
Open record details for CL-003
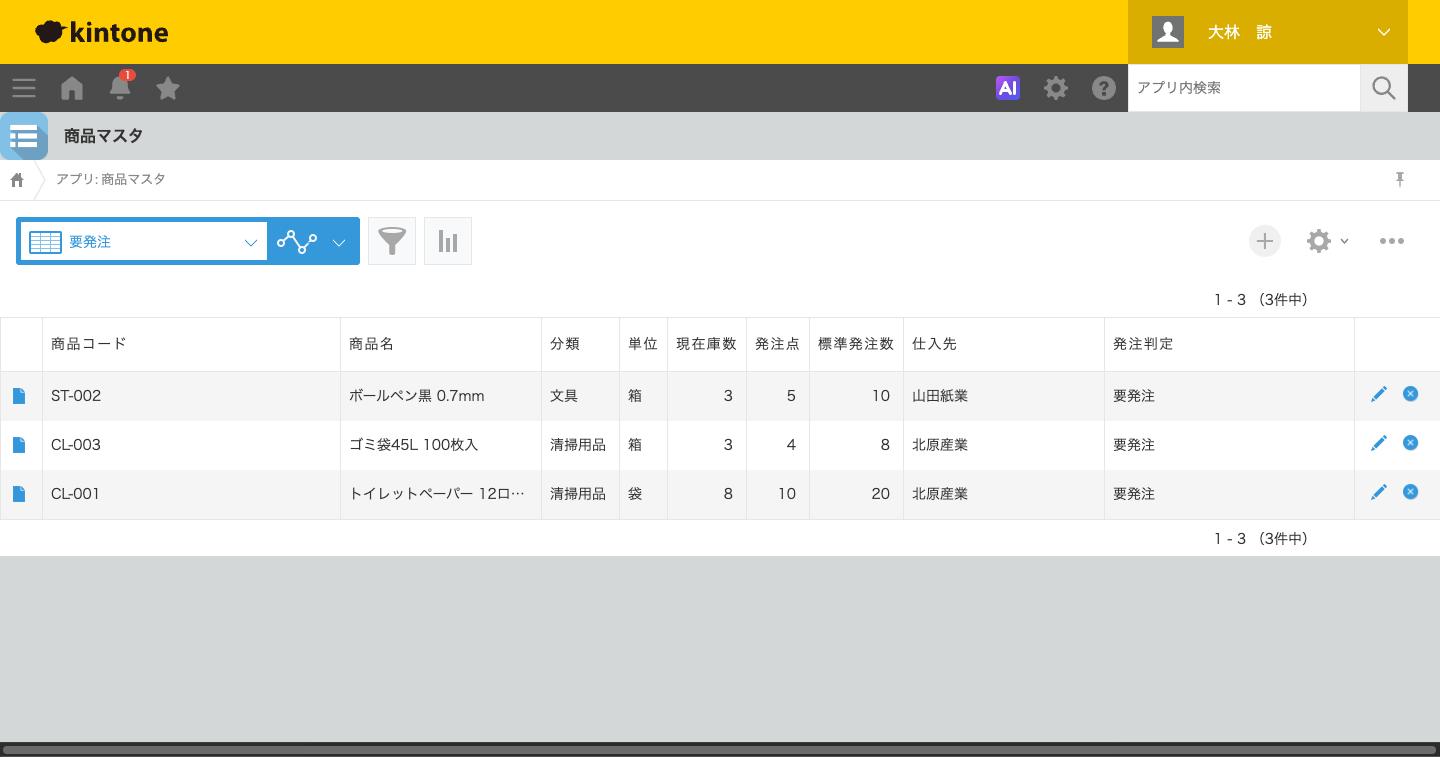(19, 445)
